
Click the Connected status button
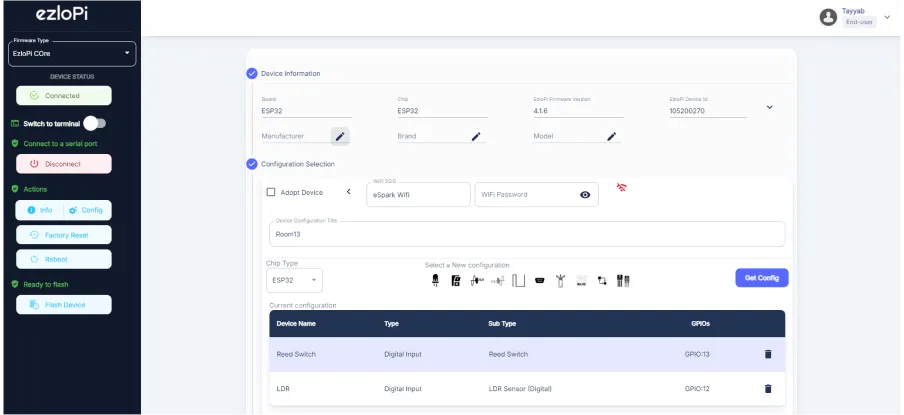click(63, 96)
